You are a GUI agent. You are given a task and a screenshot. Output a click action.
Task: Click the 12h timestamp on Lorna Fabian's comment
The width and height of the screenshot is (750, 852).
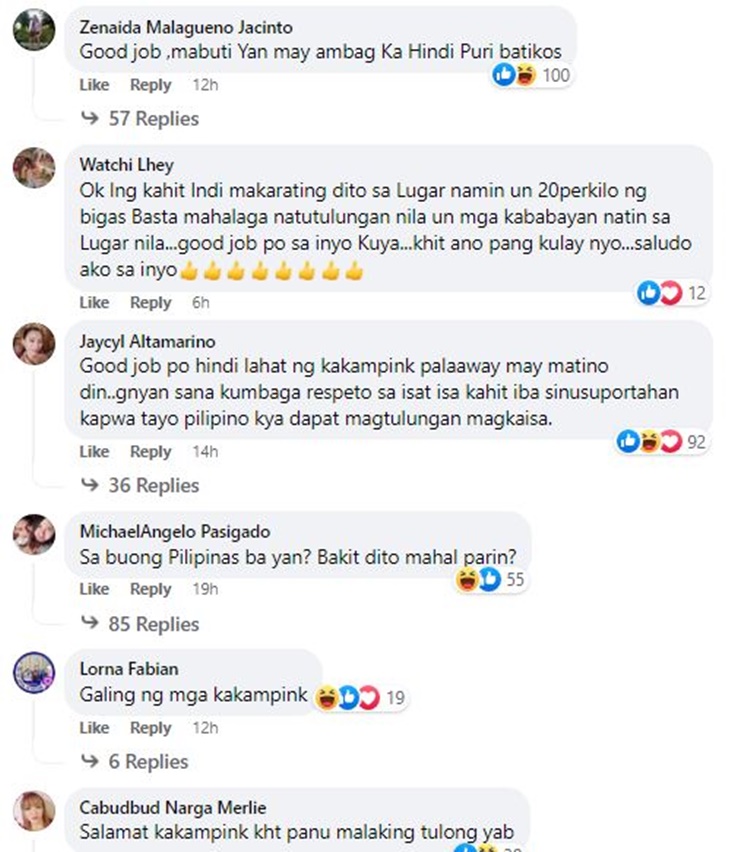(205, 728)
